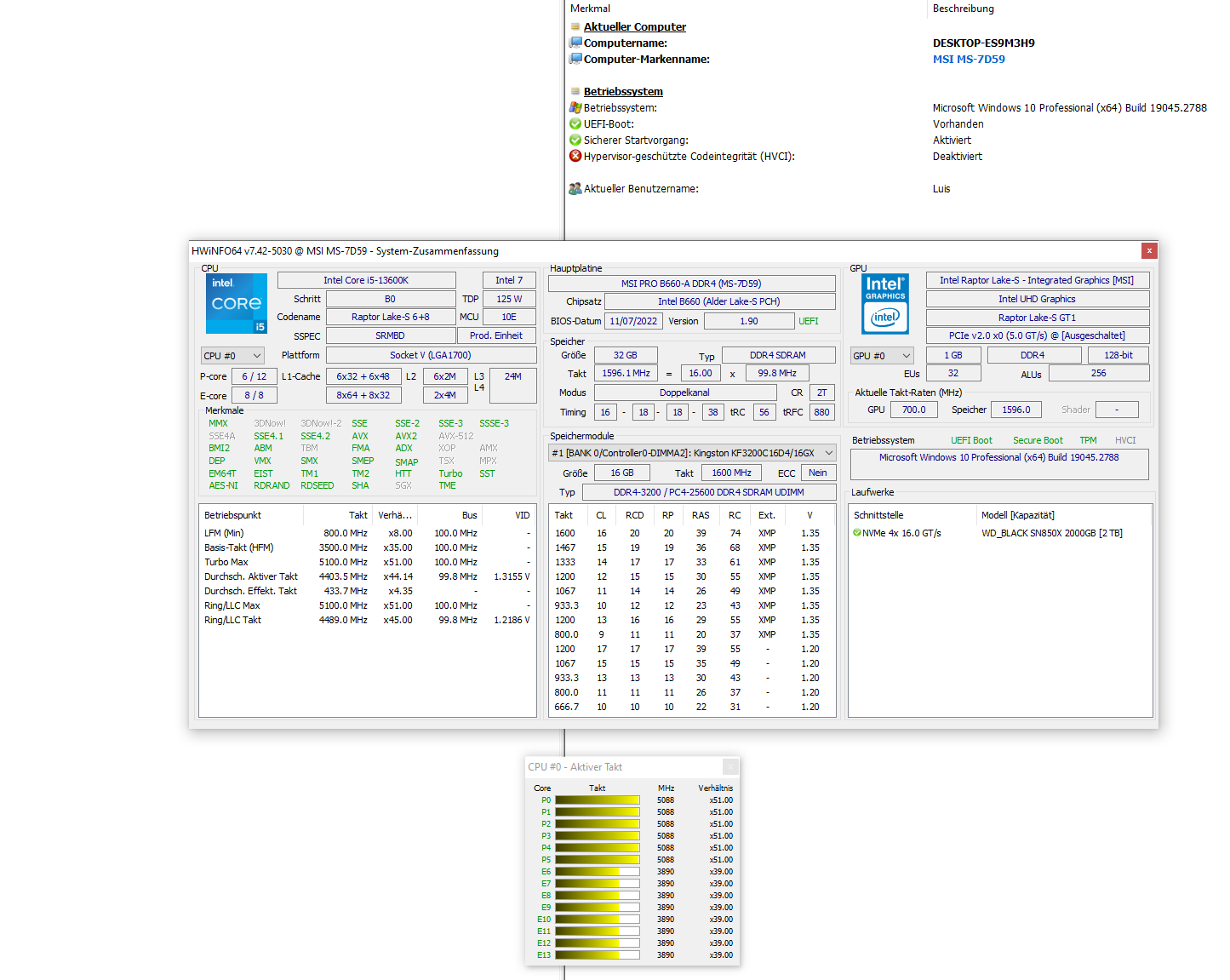
Task: Click the user icon beside Aktueller Benutzername
Action: 575,188
